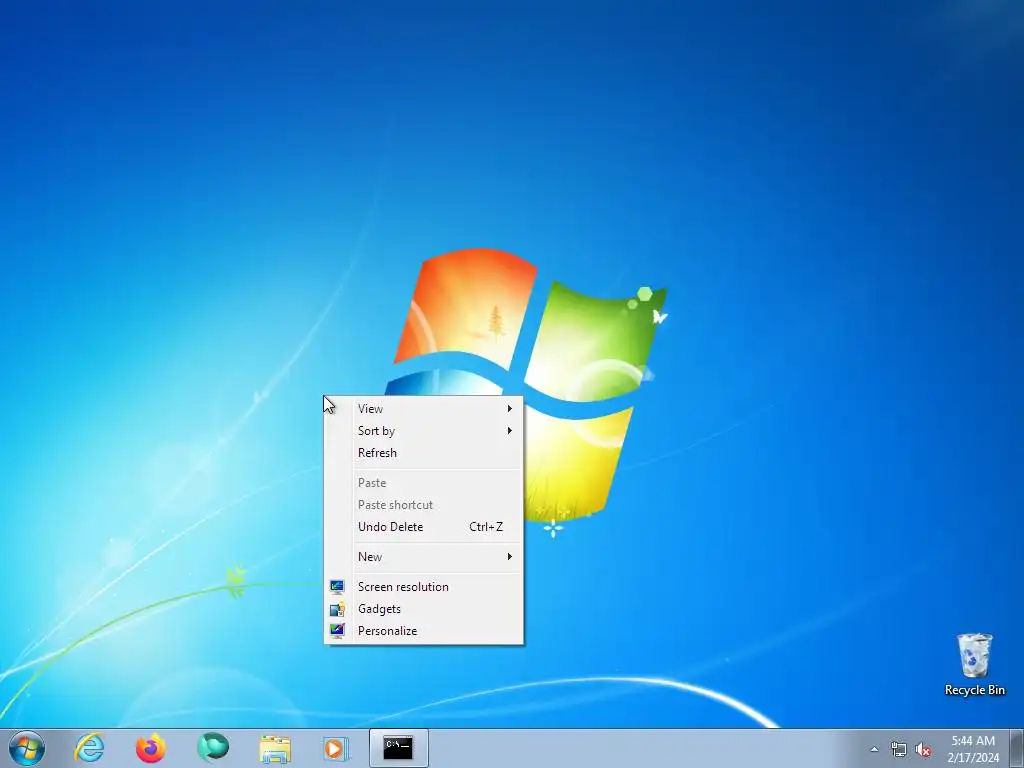Click the Show desktop button

click(1017, 748)
